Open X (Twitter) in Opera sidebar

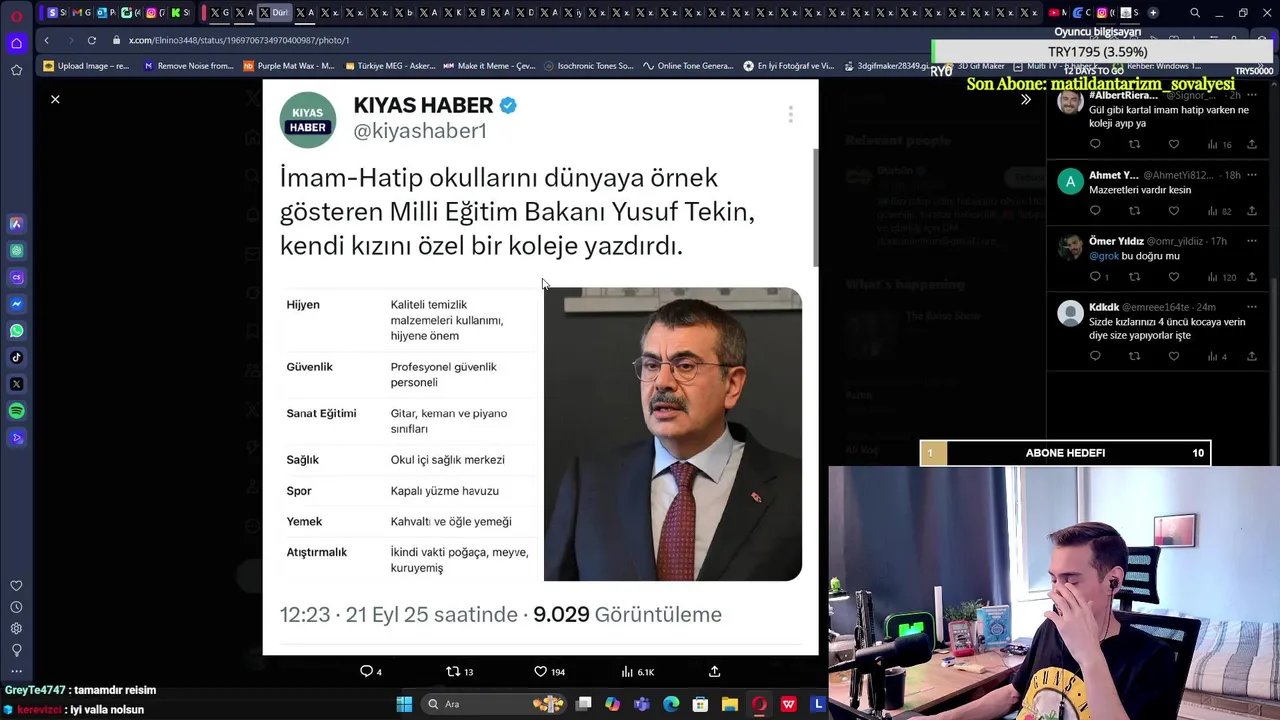(x=16, y=384)
